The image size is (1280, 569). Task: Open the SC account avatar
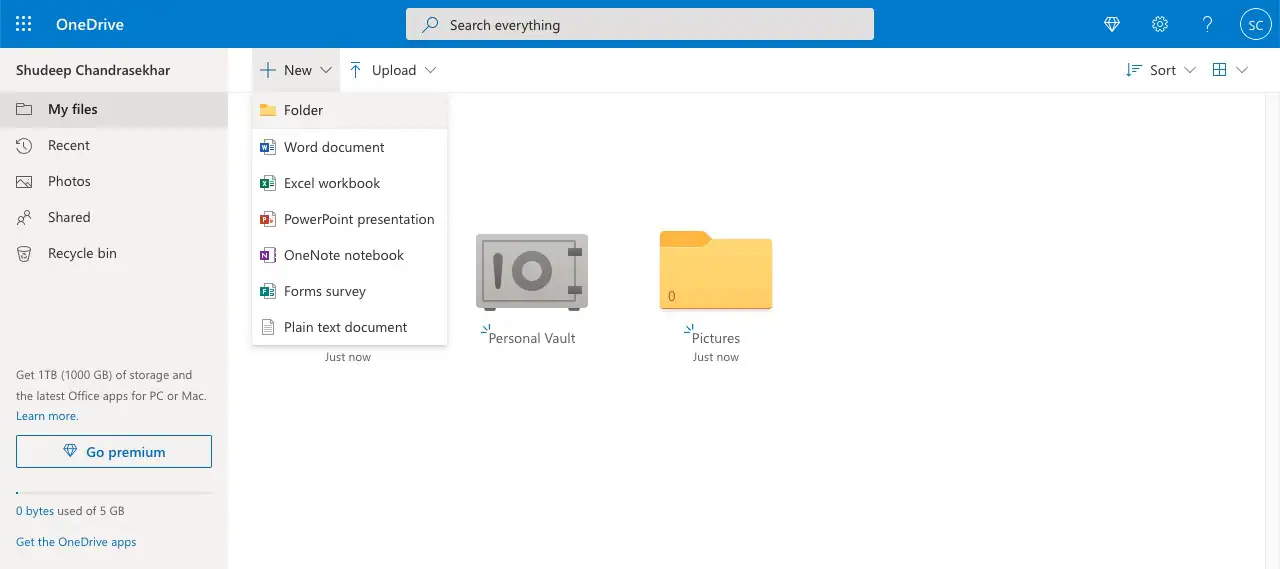tap(1255, 24)
